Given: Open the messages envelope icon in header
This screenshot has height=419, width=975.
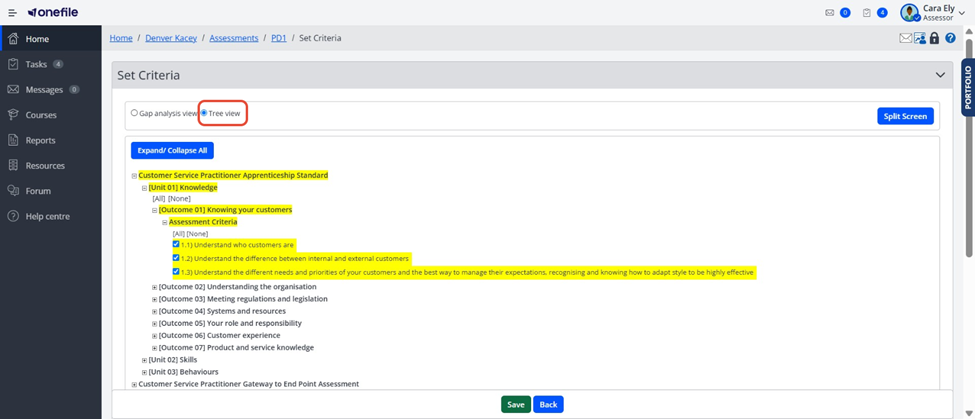Looking at the screenshot, I should [829, 12].
